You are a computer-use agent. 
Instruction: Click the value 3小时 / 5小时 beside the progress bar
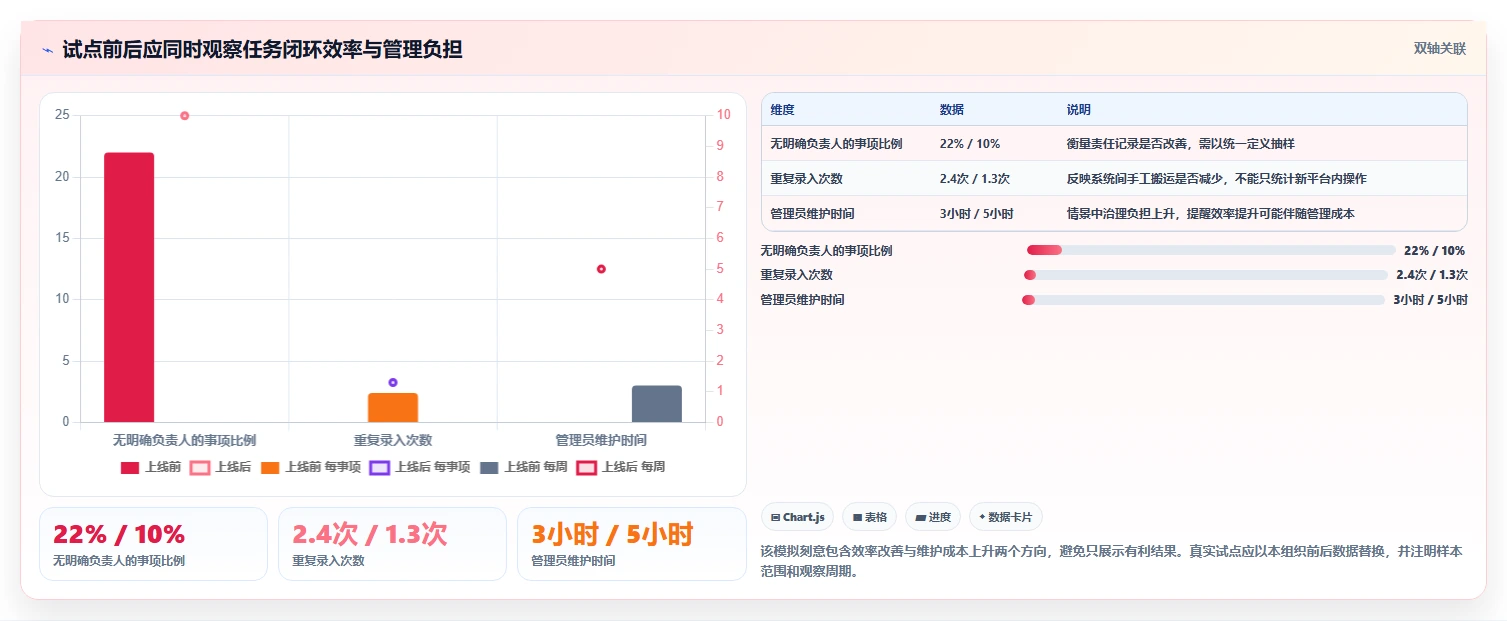[x=1430, y=300]
